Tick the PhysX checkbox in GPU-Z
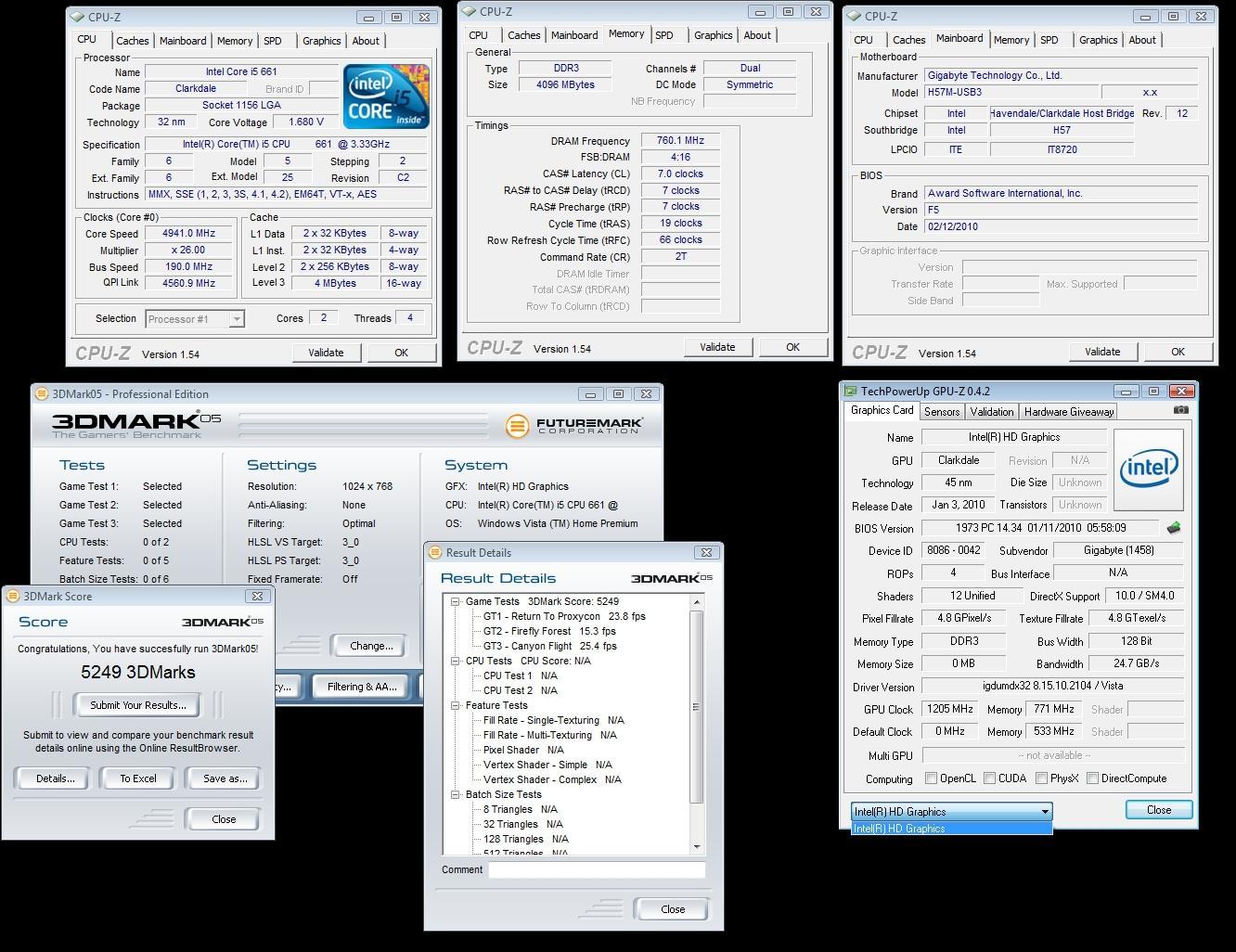This screenshot has height=952, width=1236. (1041, 778)
